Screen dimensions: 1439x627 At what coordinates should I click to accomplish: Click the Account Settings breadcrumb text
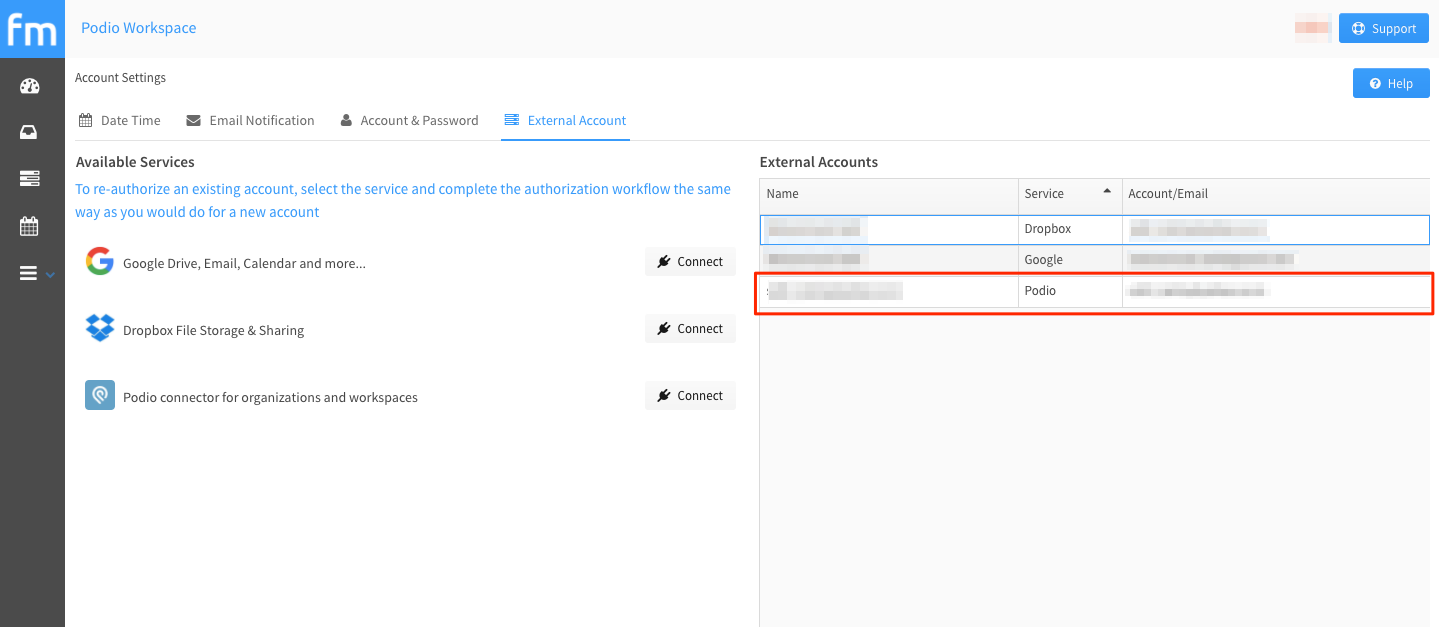click(x=120, y=77)
